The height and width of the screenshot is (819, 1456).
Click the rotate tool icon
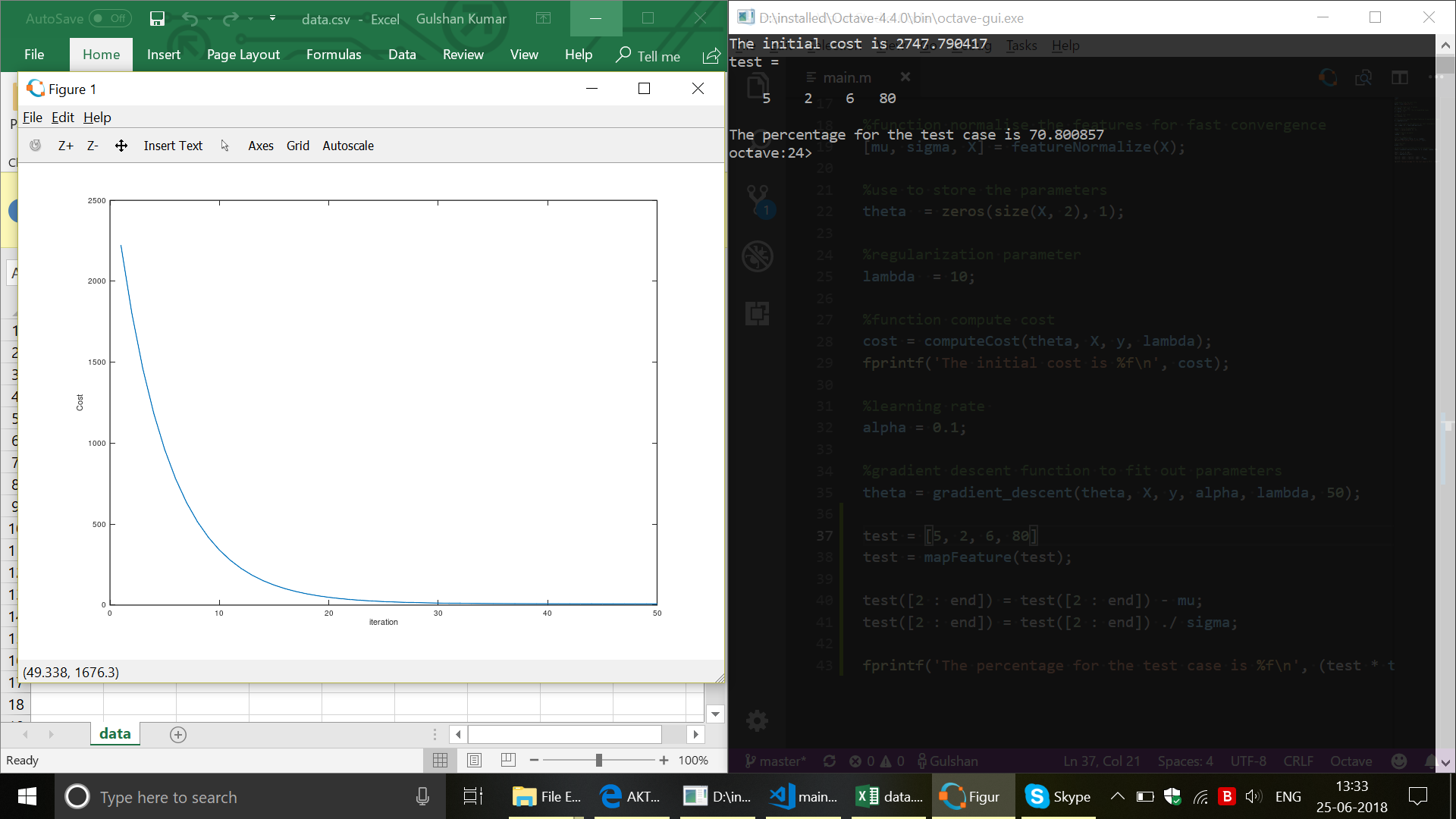[x=36, y=146]
